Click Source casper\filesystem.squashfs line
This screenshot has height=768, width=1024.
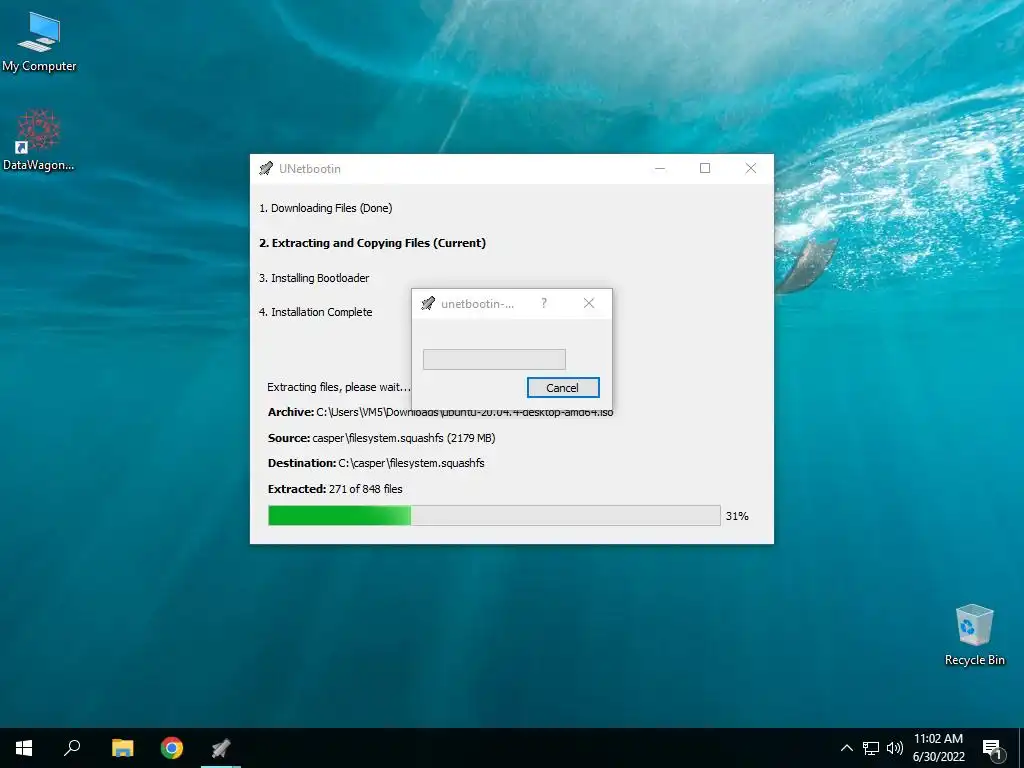point(381,438)
